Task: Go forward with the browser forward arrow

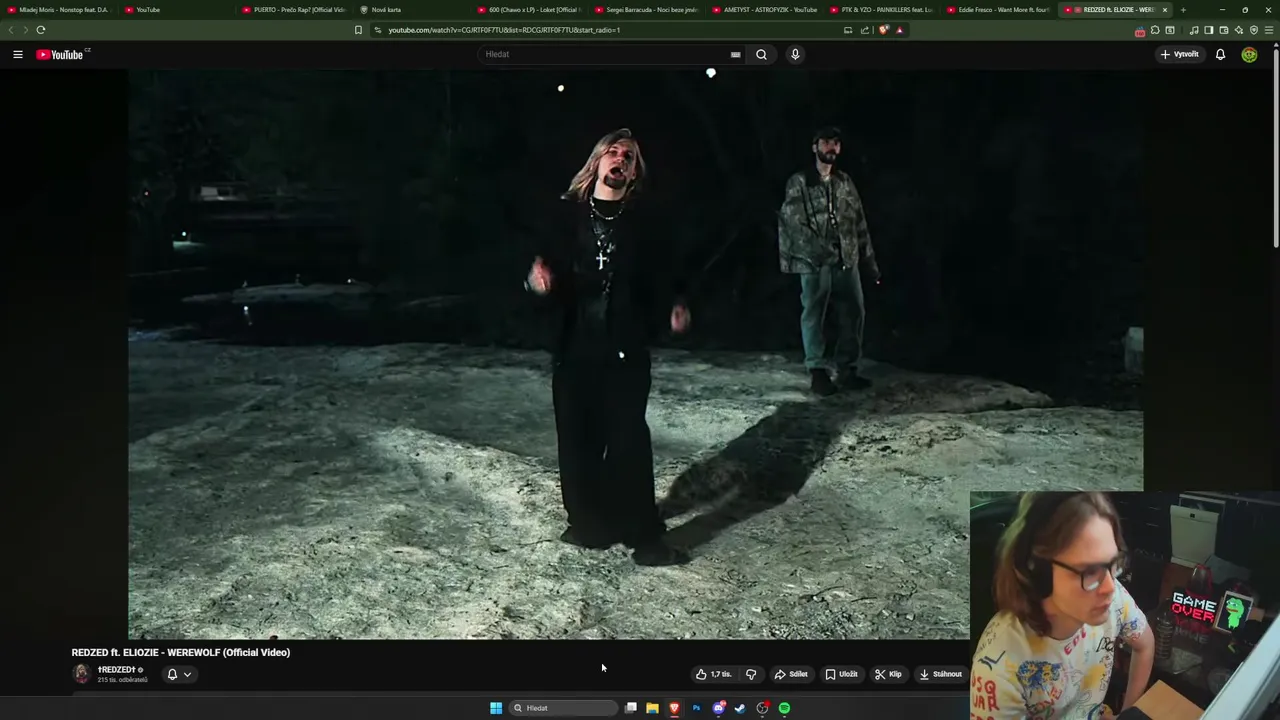Action: 26,30
